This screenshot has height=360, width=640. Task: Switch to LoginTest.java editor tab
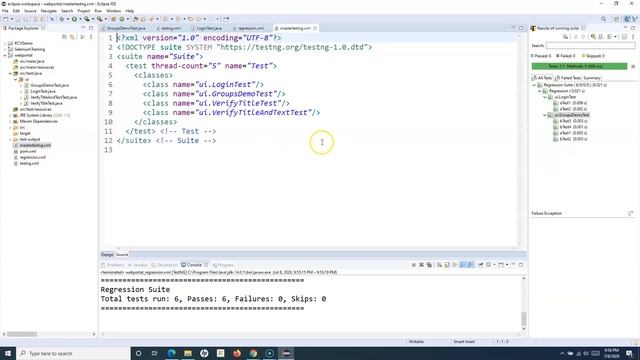pyautogui.click(x=209, y=28)
